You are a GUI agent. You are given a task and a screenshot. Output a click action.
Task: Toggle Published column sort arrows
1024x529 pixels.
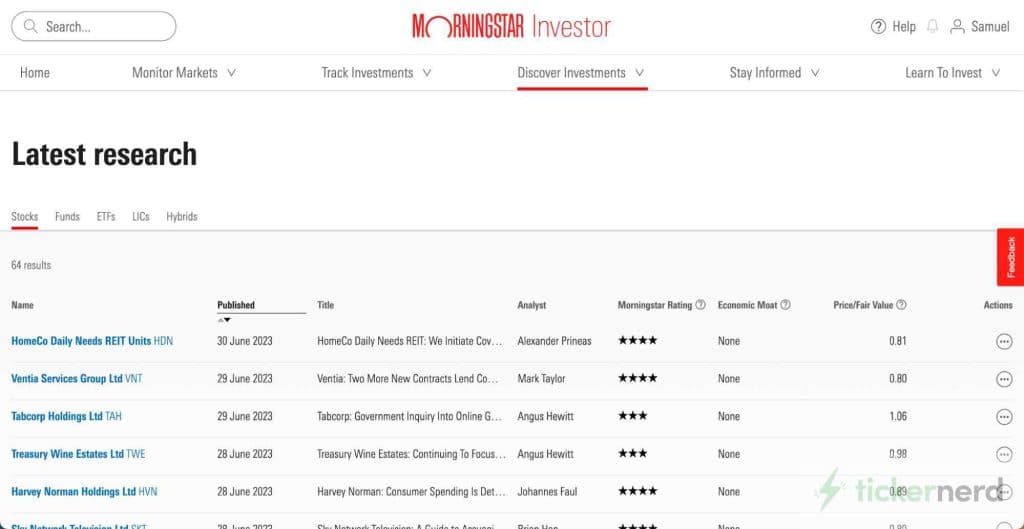[224, 319]
